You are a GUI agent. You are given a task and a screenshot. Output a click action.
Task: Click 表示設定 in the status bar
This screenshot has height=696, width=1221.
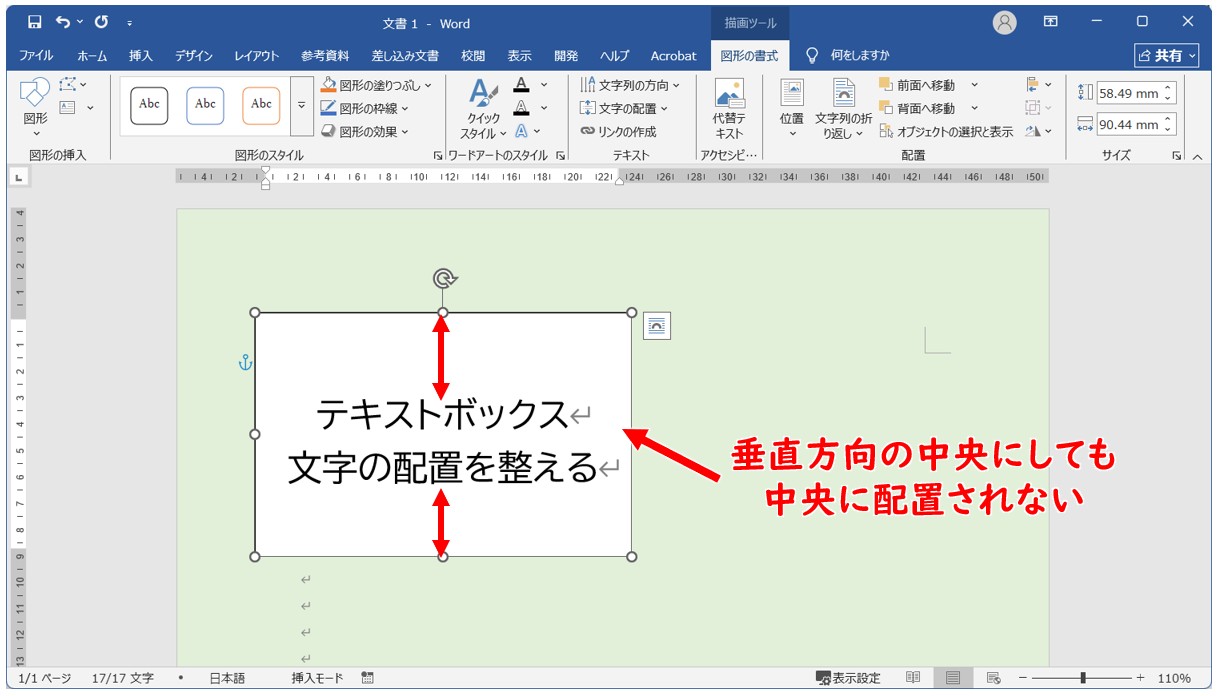pyautogui.click(x=848, y=678)
